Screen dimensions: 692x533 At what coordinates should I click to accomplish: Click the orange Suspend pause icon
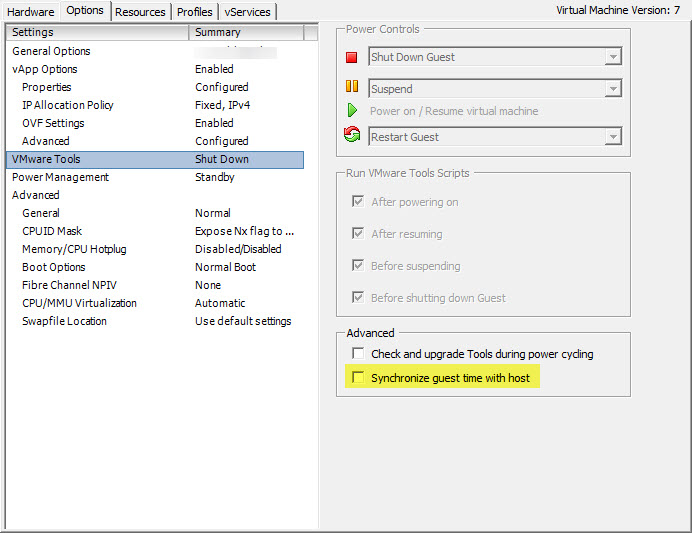tap(351, 89)
